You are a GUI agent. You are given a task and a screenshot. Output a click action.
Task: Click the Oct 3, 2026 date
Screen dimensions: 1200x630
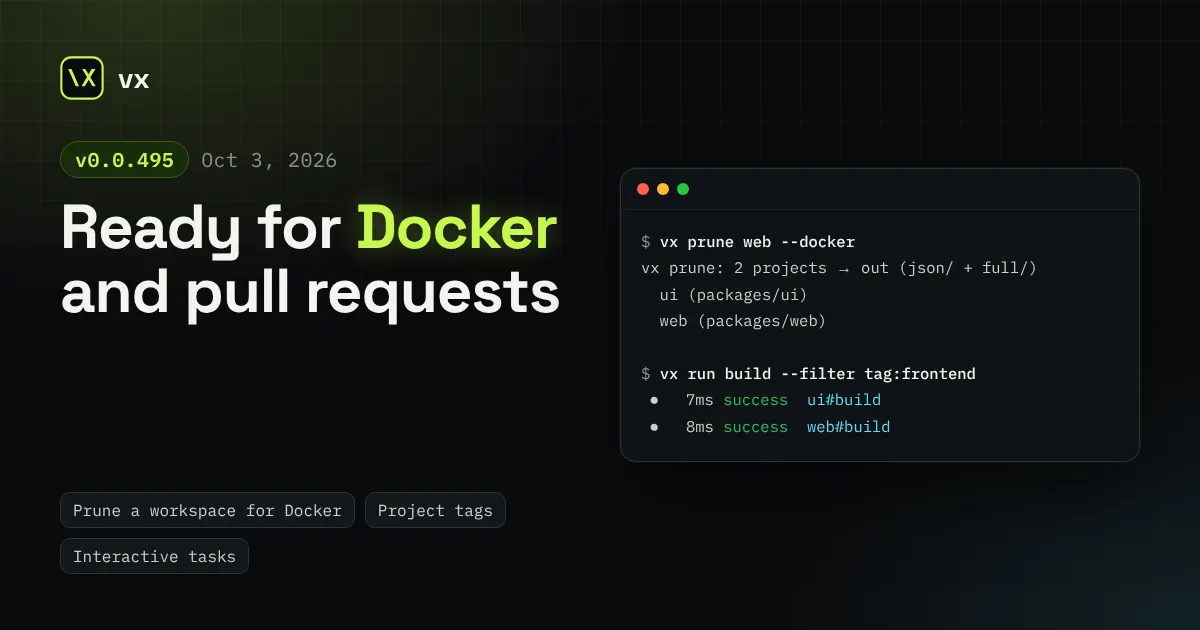point(269,160)
